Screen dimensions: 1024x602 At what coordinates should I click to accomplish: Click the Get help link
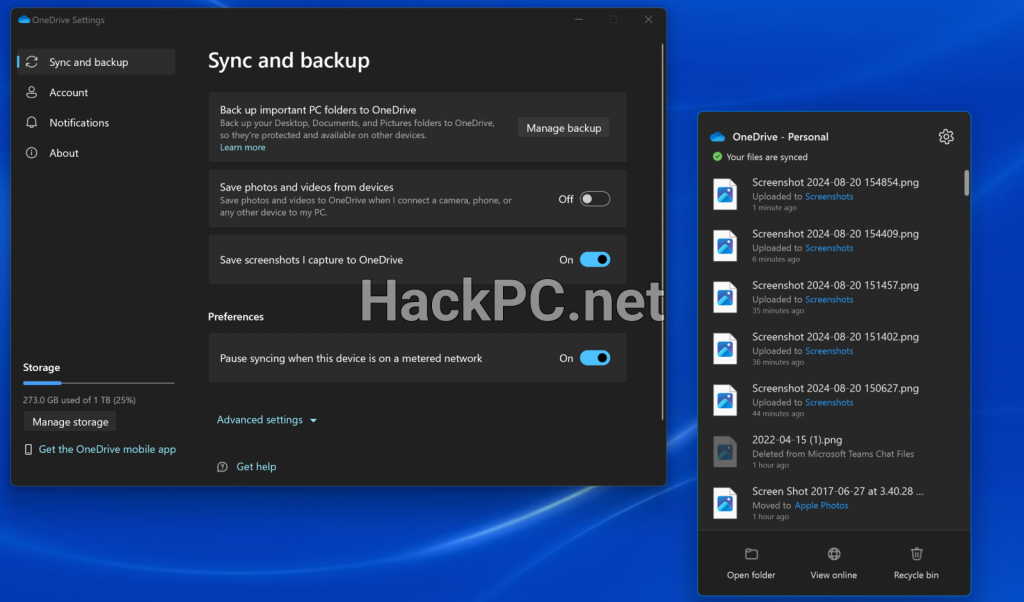click(256, 467)
